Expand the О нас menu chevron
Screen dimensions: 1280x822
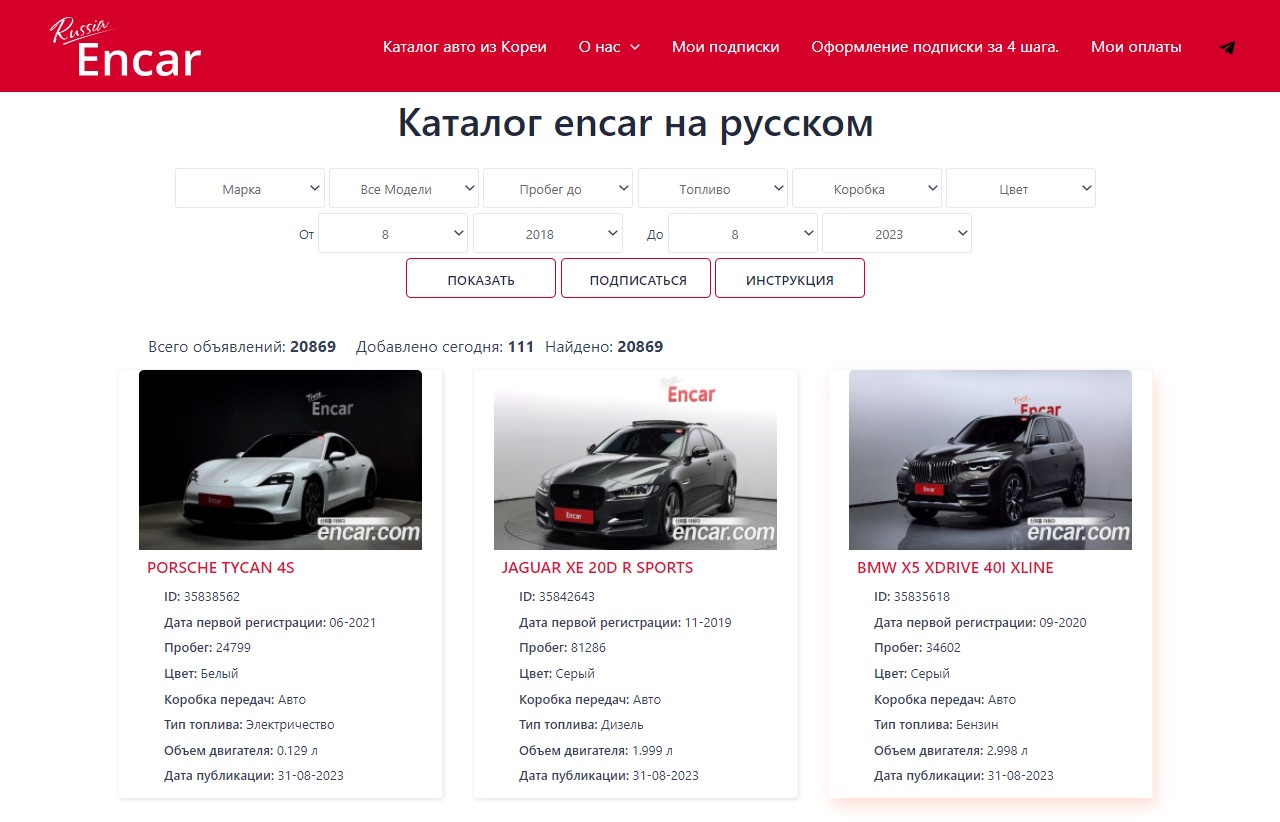click(x=635, y=47)
